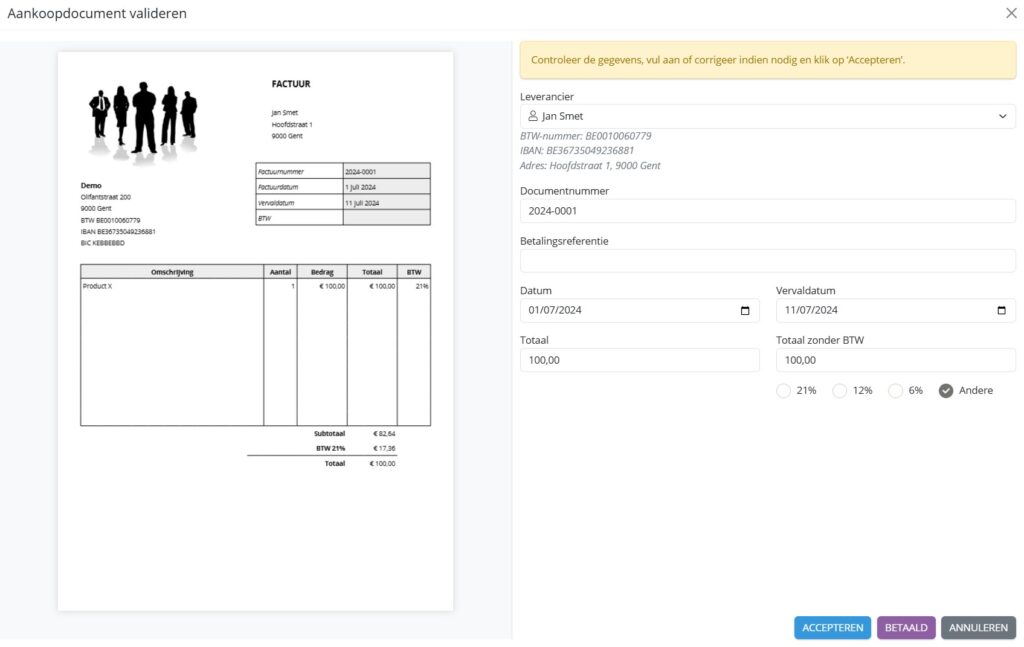Viewport: 1024px width, 647px height.
Task: Click the company silhouette logo on invoice
Action: 143,119
